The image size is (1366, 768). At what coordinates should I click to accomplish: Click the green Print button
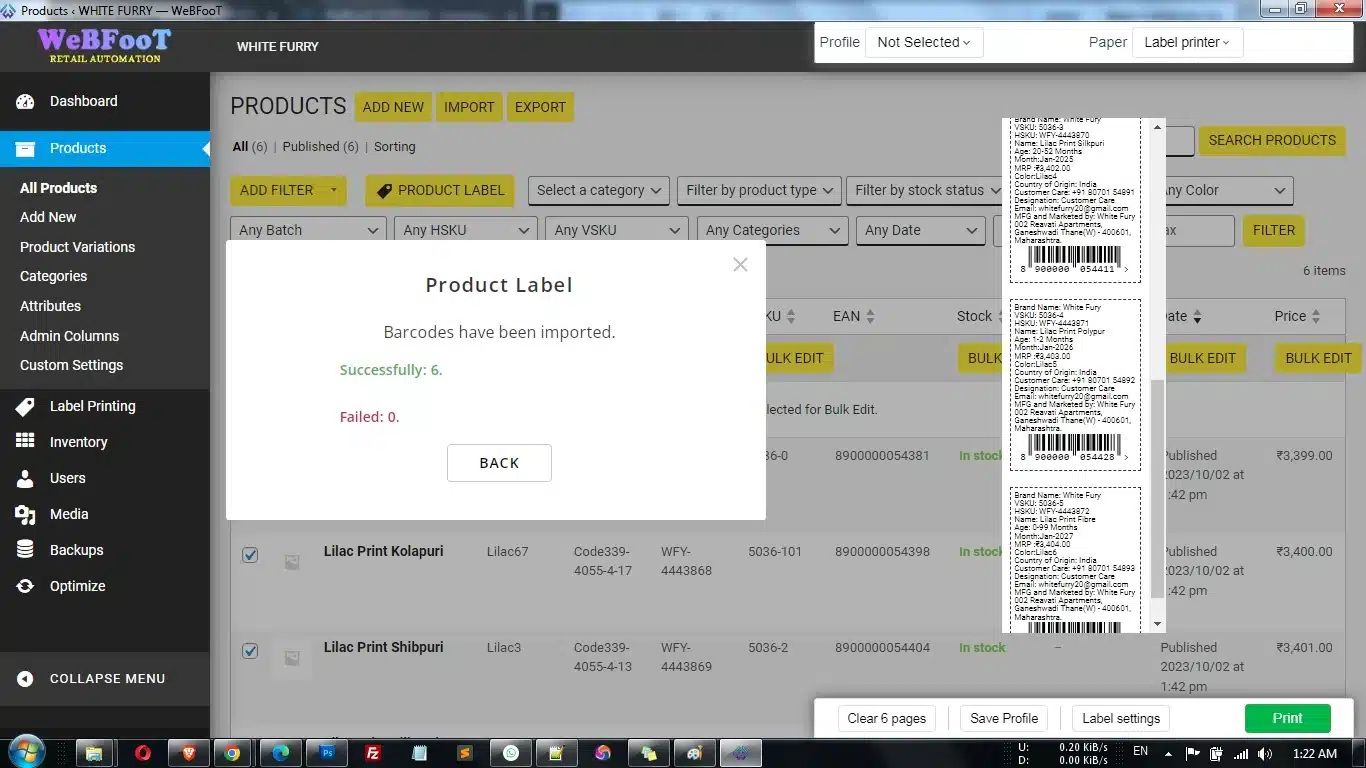click(x=1287, y=718)
